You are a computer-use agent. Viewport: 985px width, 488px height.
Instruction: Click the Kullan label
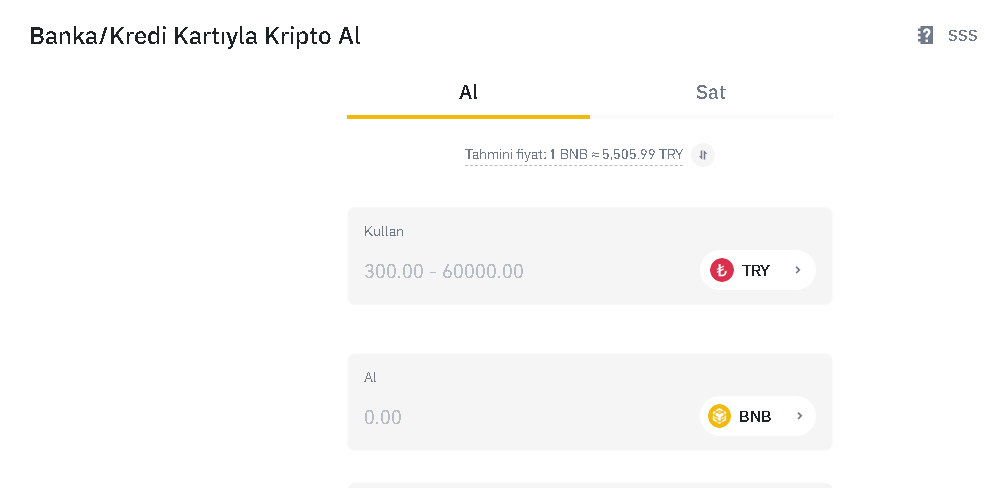(384, 231)
